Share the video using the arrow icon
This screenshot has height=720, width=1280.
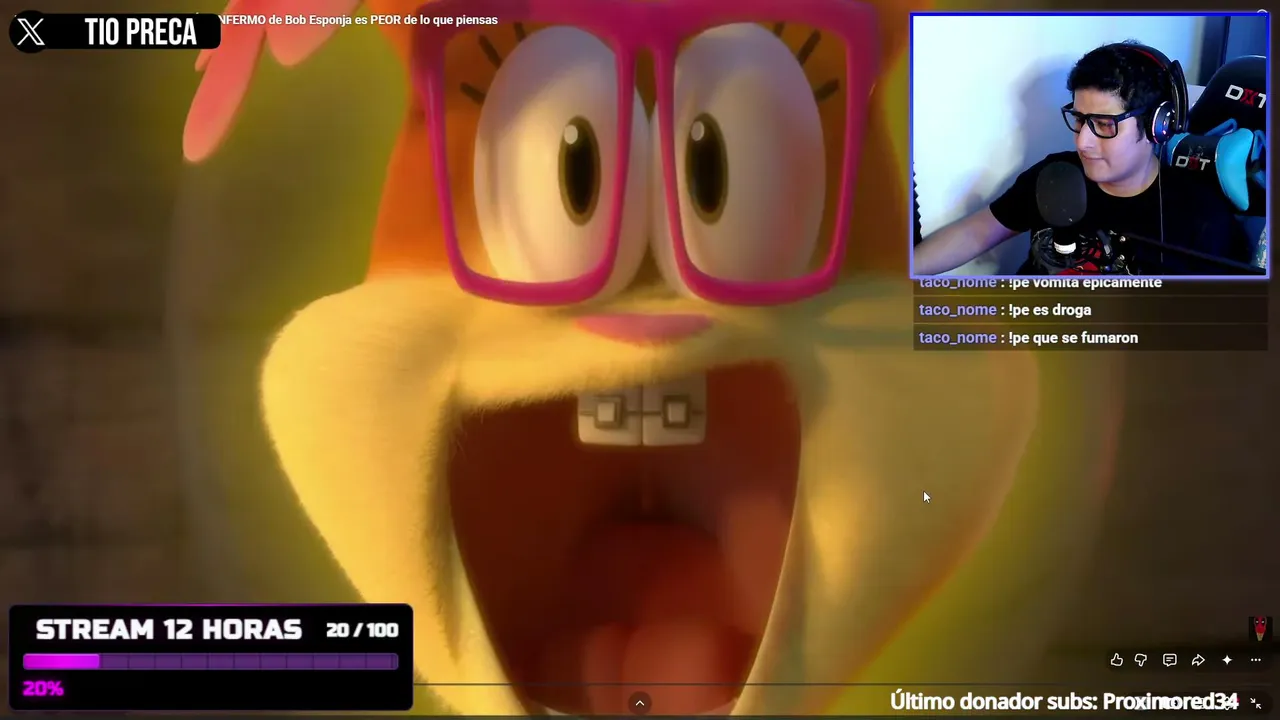[1198, 660]
